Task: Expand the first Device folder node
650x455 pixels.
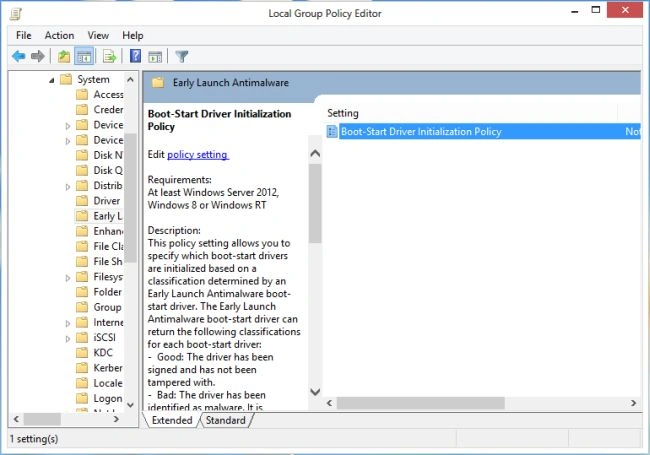Action: pos(68,126)
